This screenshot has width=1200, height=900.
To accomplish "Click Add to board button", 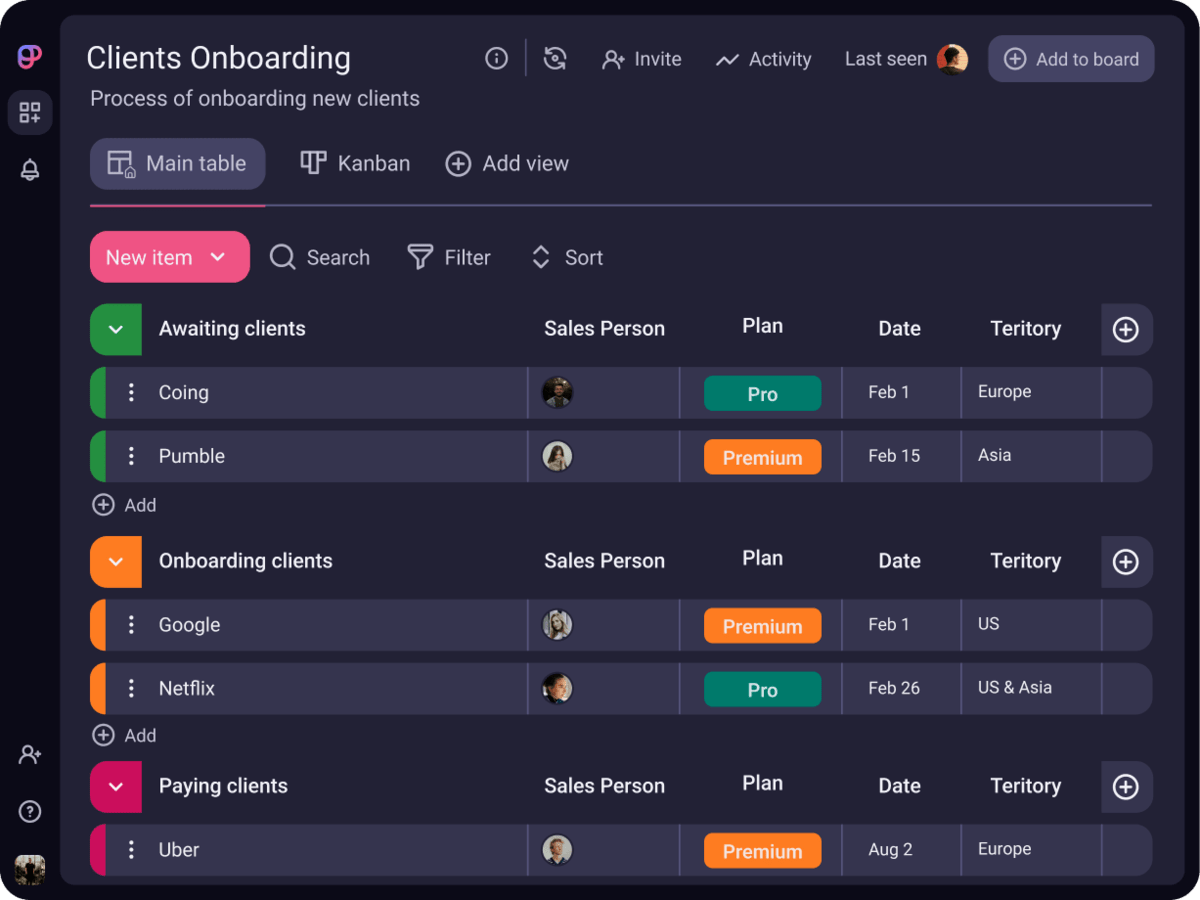I will [x=1071, y=58].
